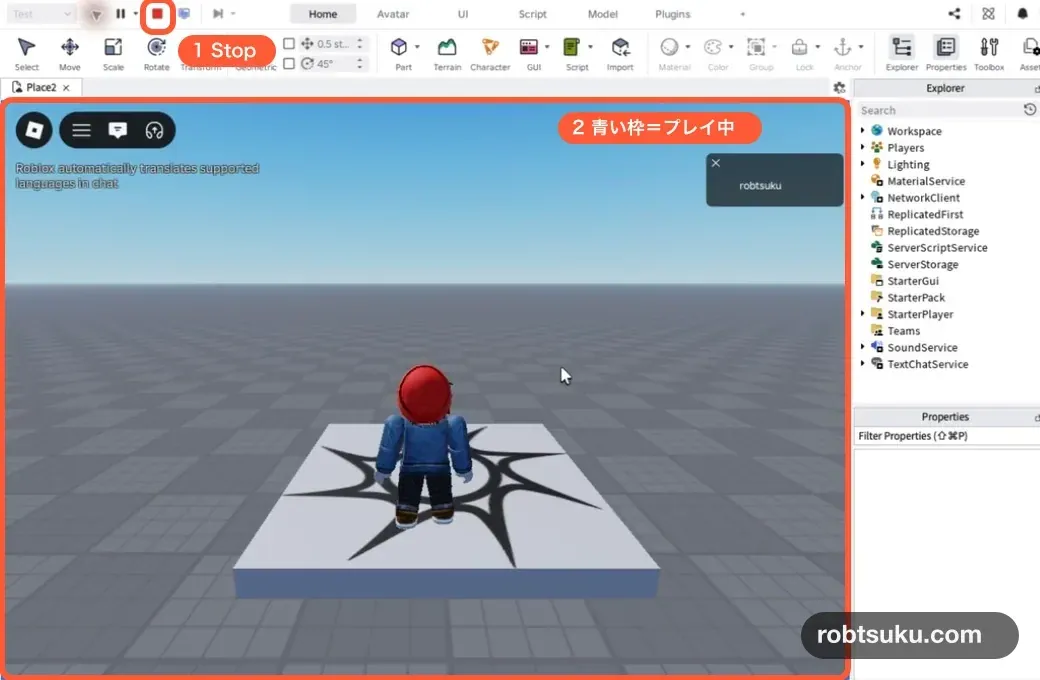Switch to the Model tab
The height and width of the screenshot is (680, 1040).
point(602,14)
